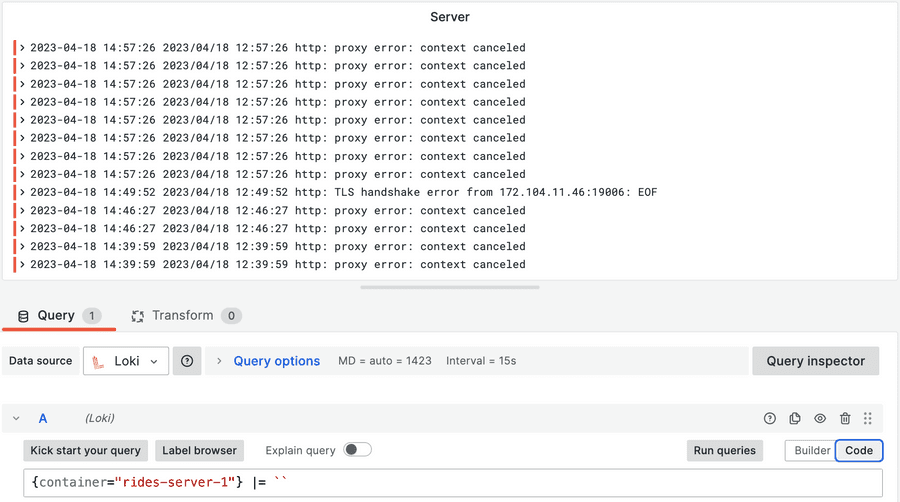Image resolution: width=900 pixels, height=502 pixels.
Task: Open data source help icon button
Action: (x=187, y=361)
